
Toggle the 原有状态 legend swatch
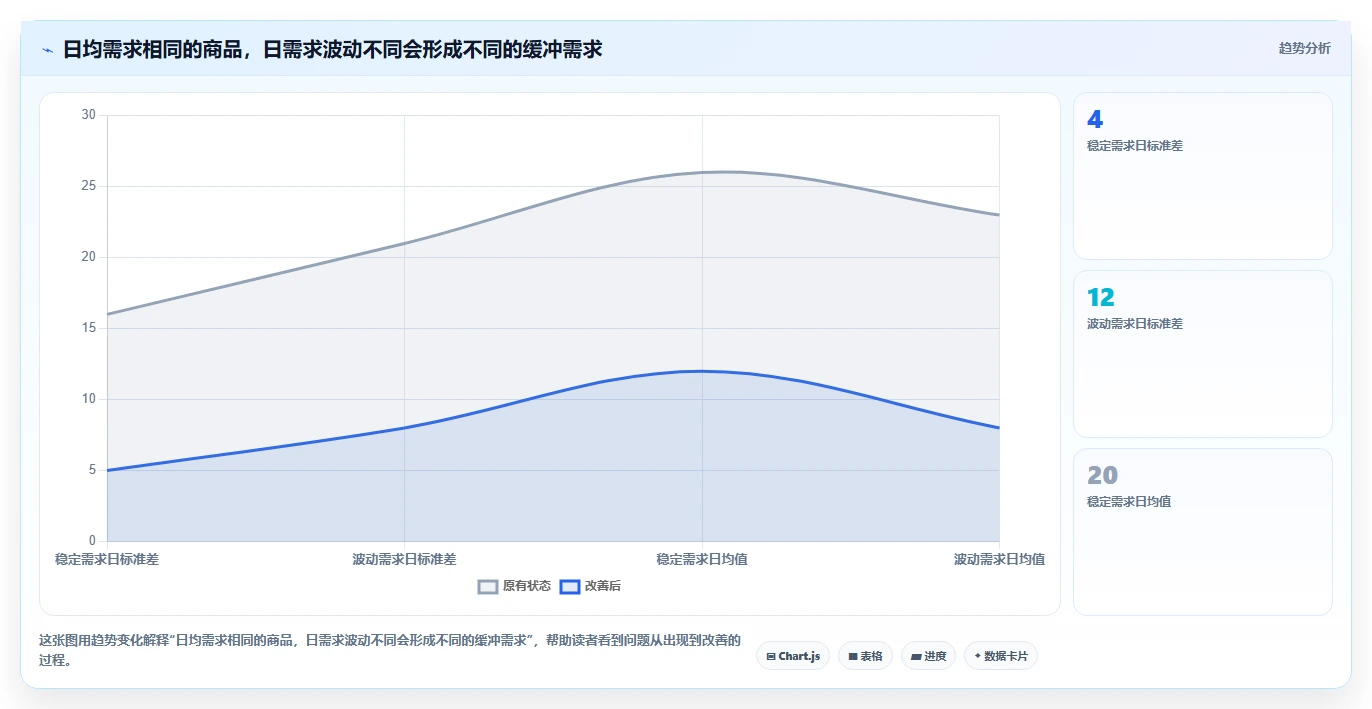(x=488, y=586)
